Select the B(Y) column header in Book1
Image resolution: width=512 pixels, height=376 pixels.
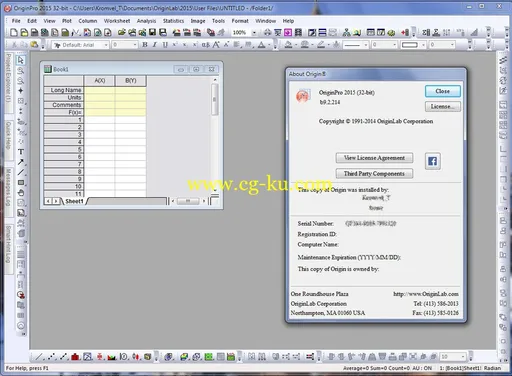pyautogui.click(x=130, y=81)
